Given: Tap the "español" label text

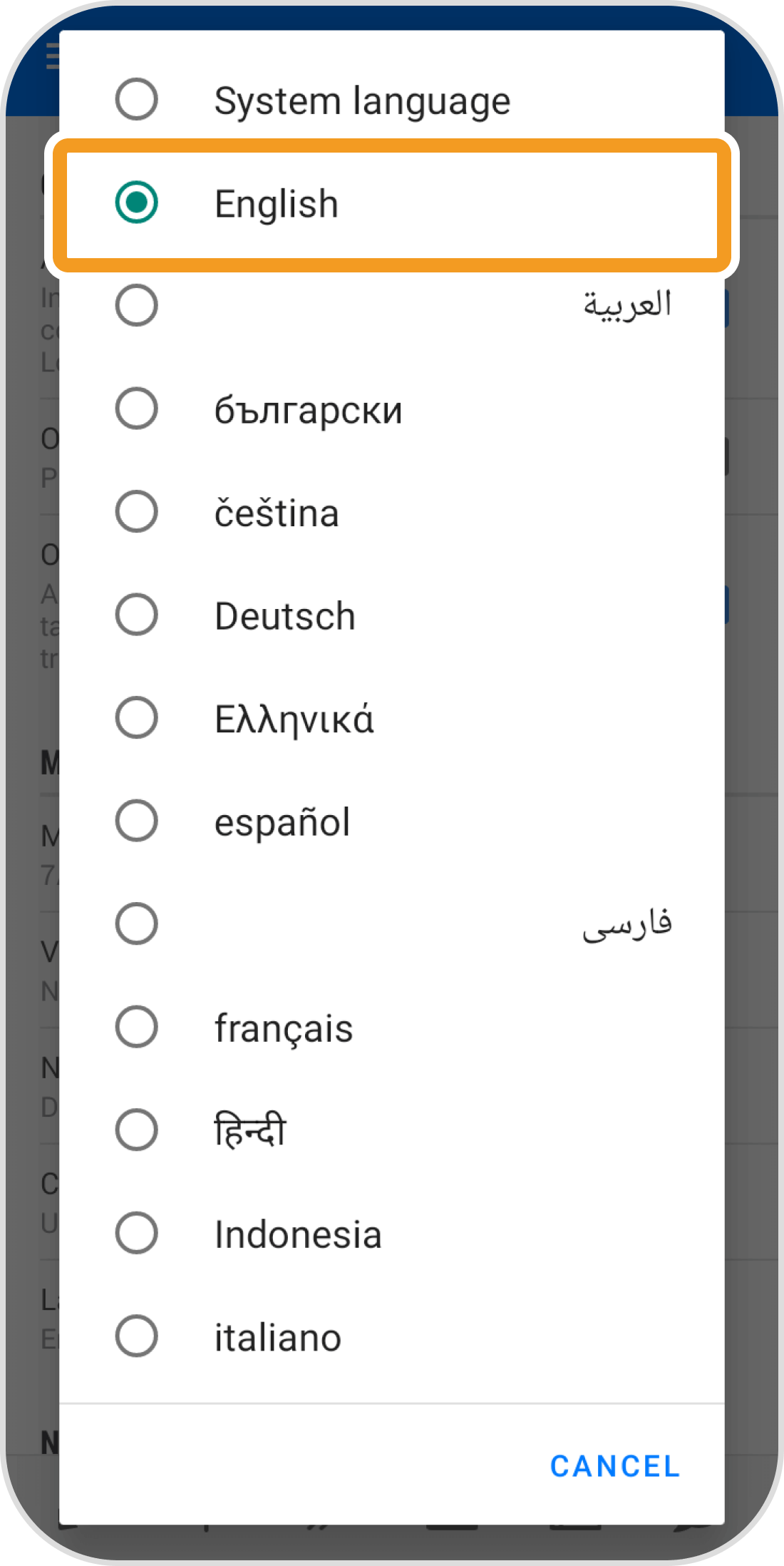Looking at the screenshot, I should [x=282, y=823].
